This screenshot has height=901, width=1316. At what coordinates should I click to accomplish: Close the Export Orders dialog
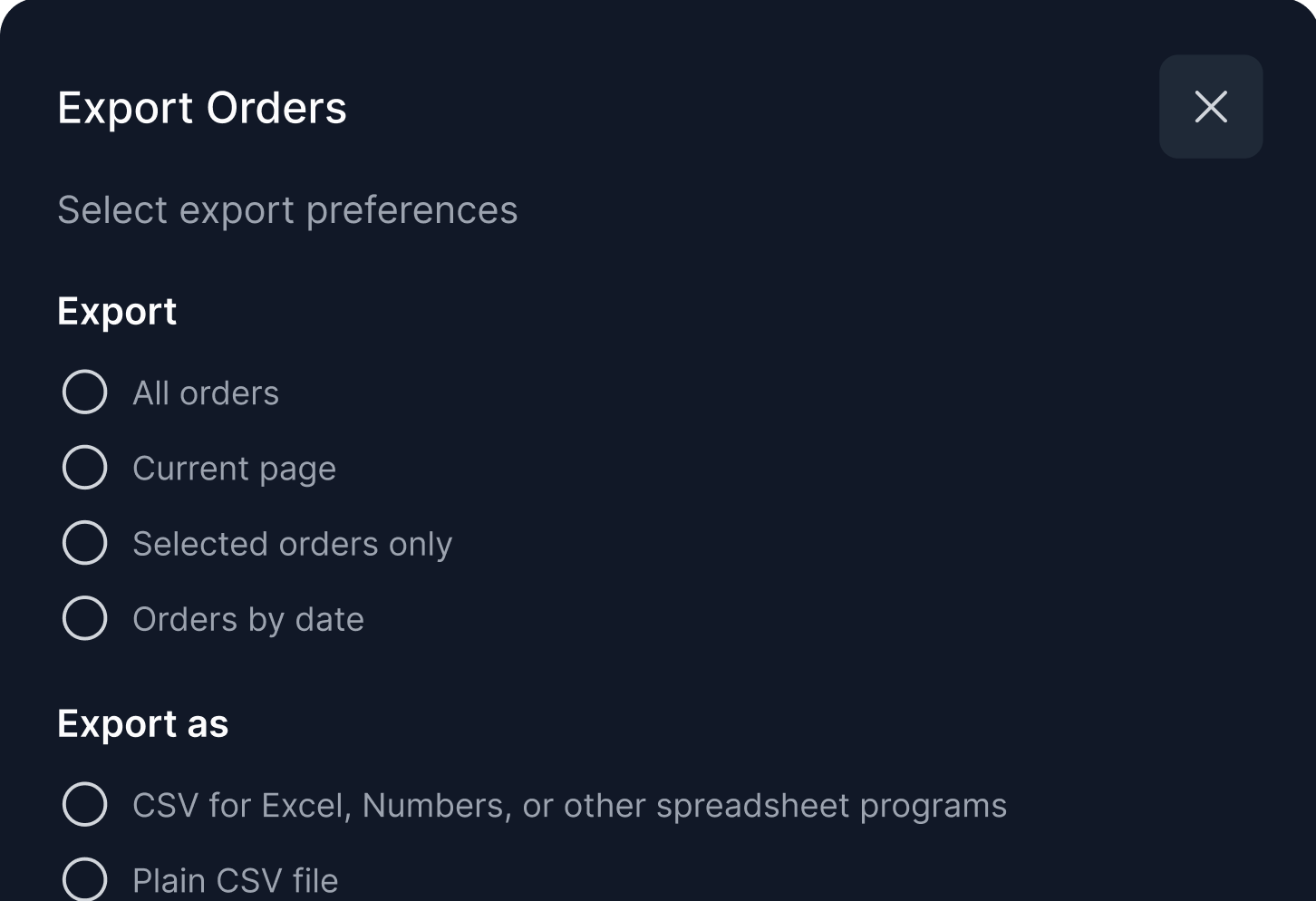(1210, 107)
